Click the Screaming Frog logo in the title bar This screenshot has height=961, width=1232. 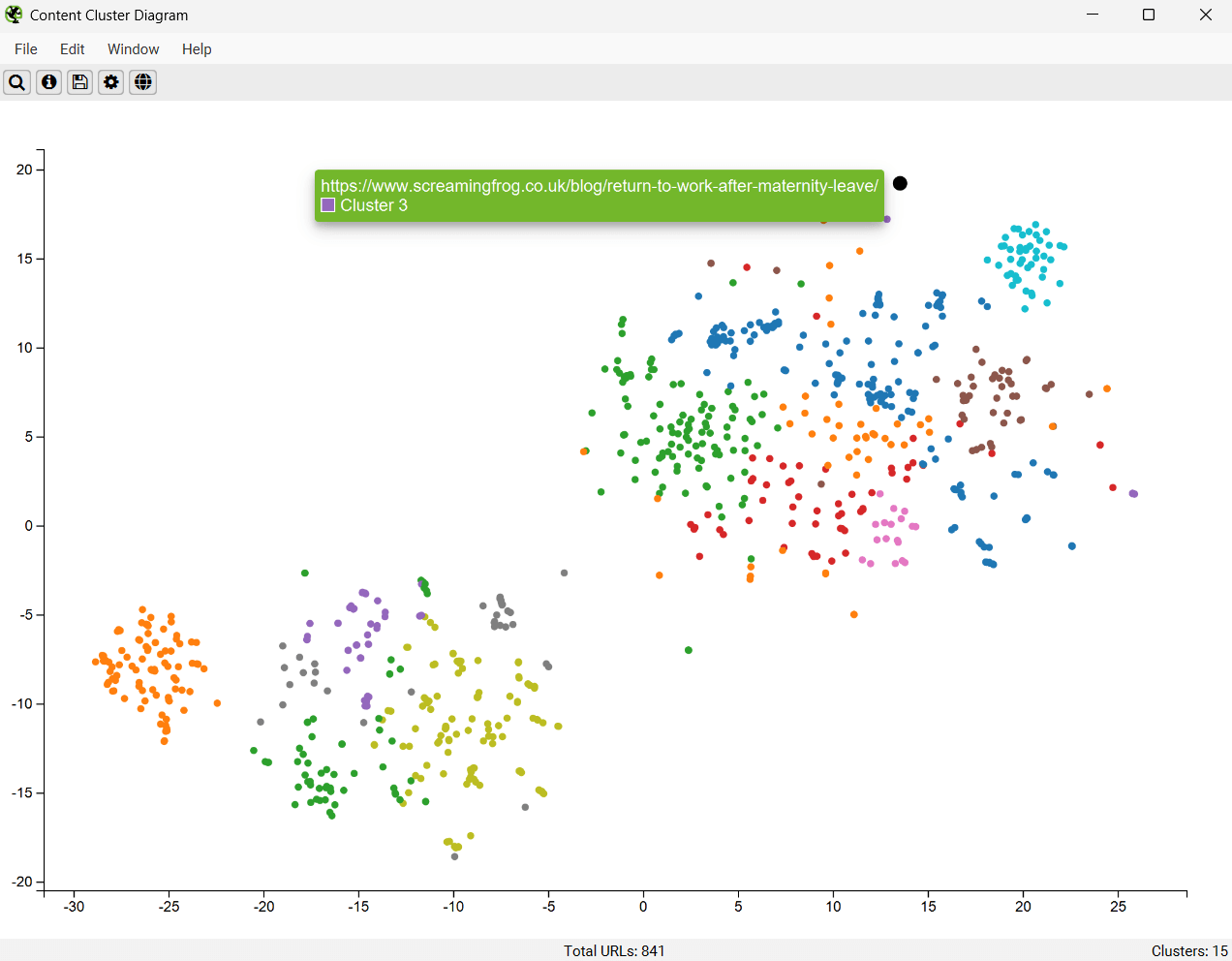pos(13,15)
